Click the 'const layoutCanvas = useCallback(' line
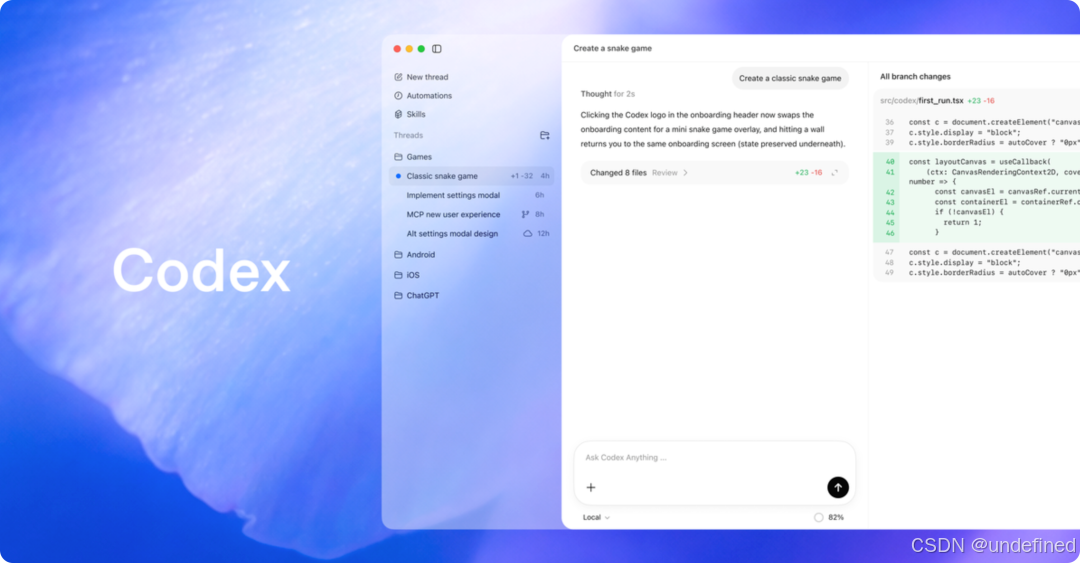 (x=979, y=162)
